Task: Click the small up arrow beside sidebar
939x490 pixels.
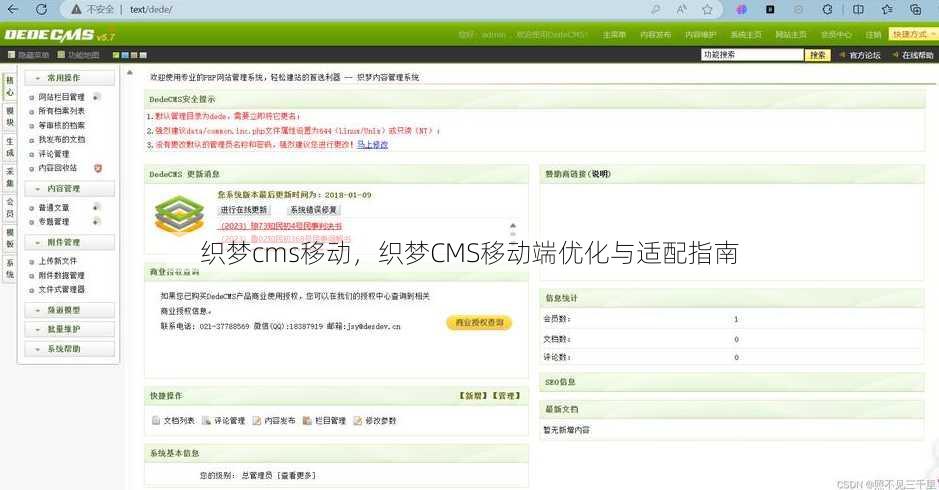Action: [x=130, y=72]
